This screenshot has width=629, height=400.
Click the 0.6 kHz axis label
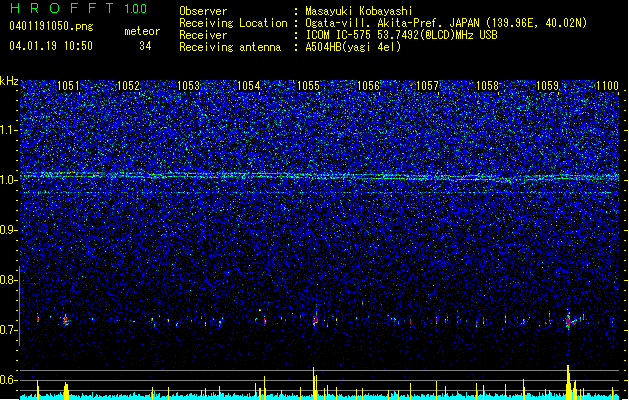pos(9,380)
